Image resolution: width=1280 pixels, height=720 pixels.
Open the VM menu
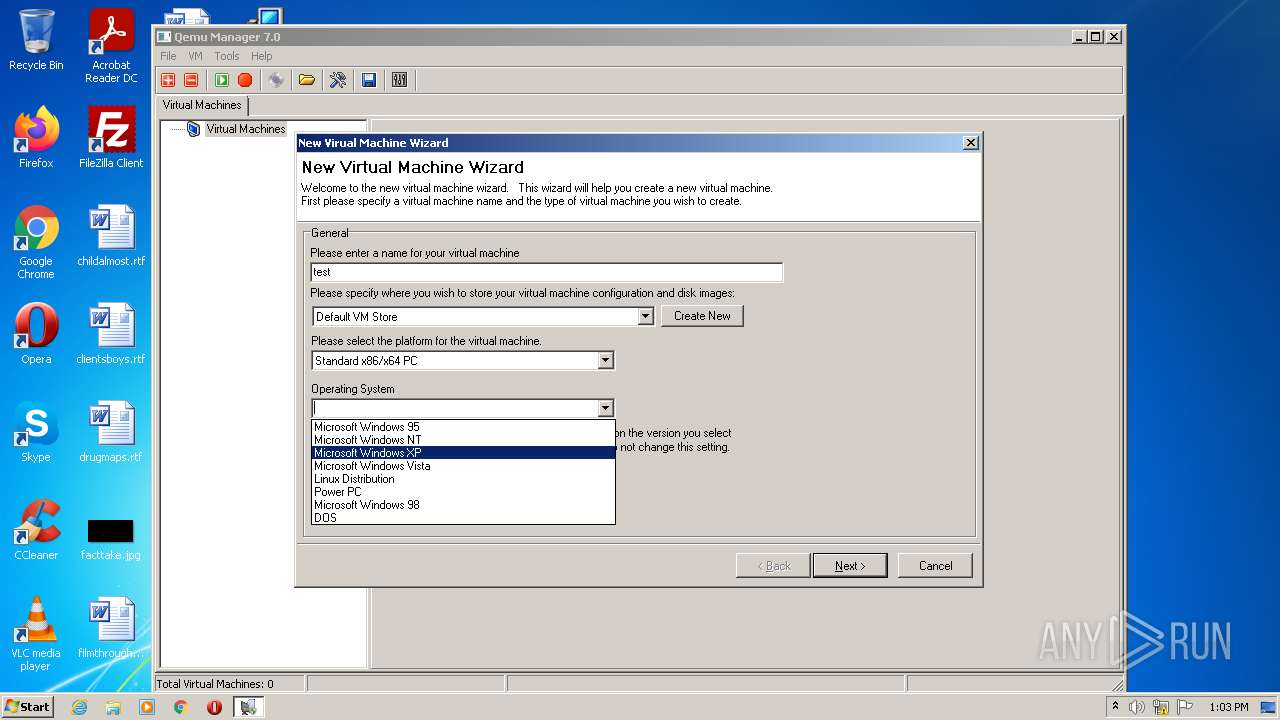[195, 56]
